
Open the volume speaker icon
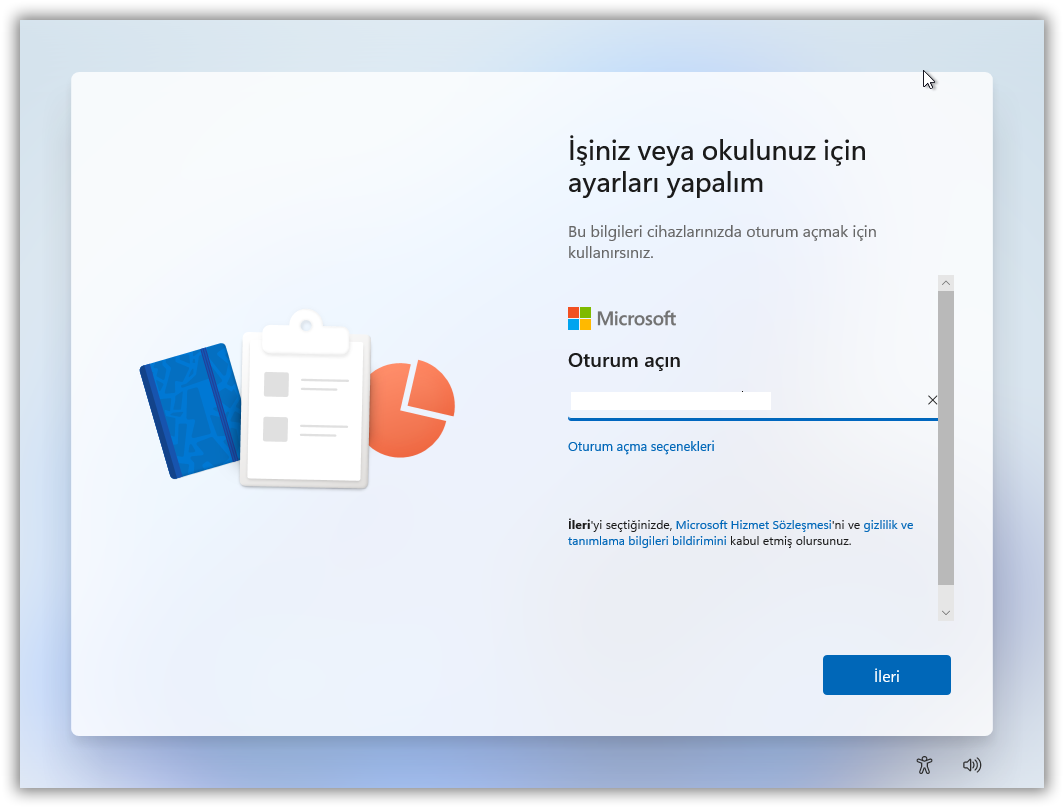972,765
